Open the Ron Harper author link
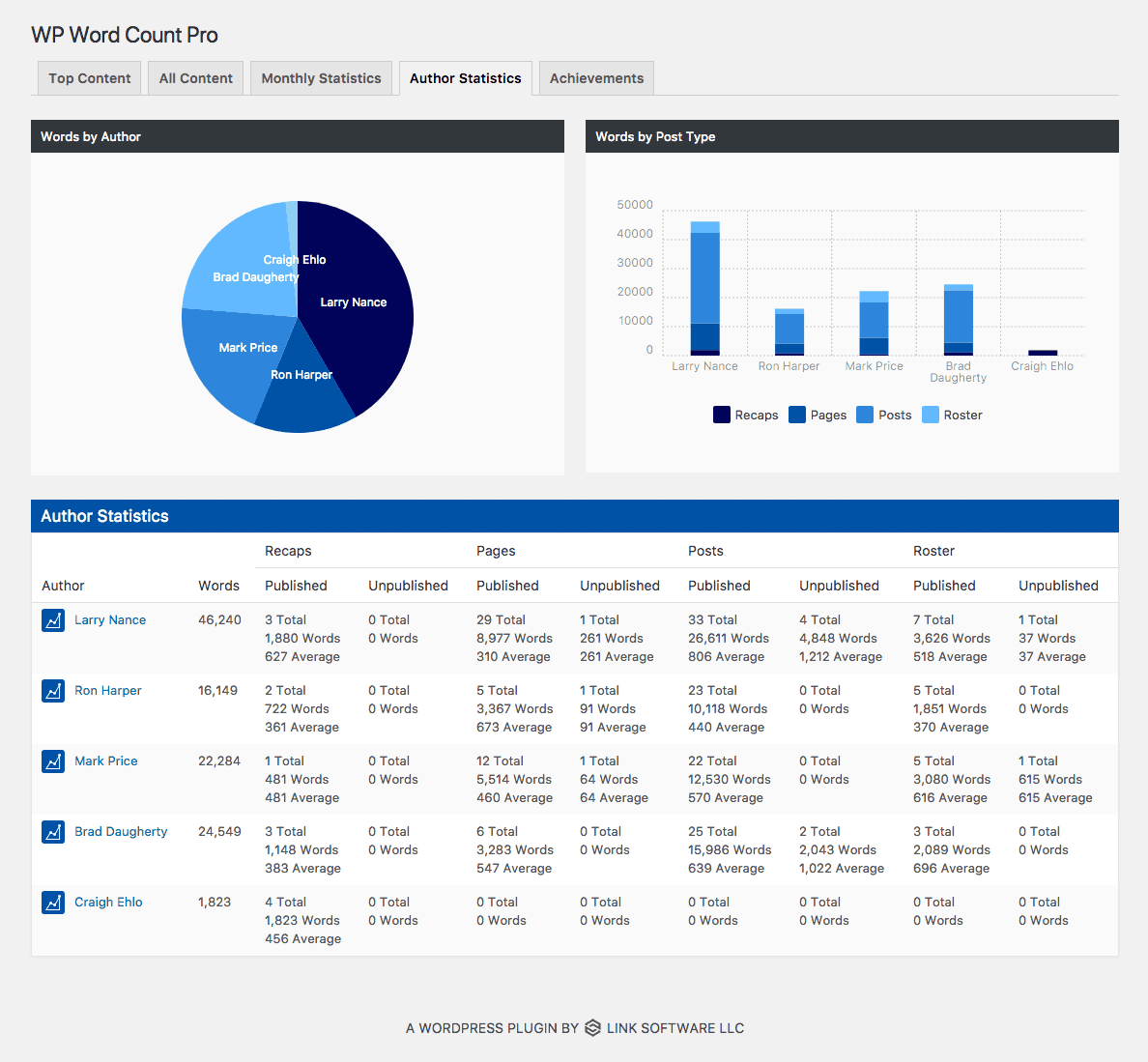 pyautogui.click(x=107, y=690)
